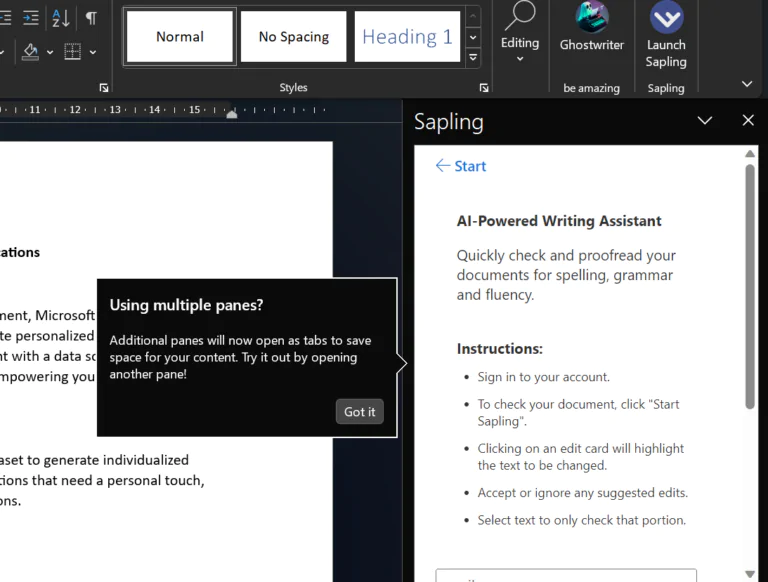Click Sapling pane scrollbar down arrow

[x=749, y=574]
